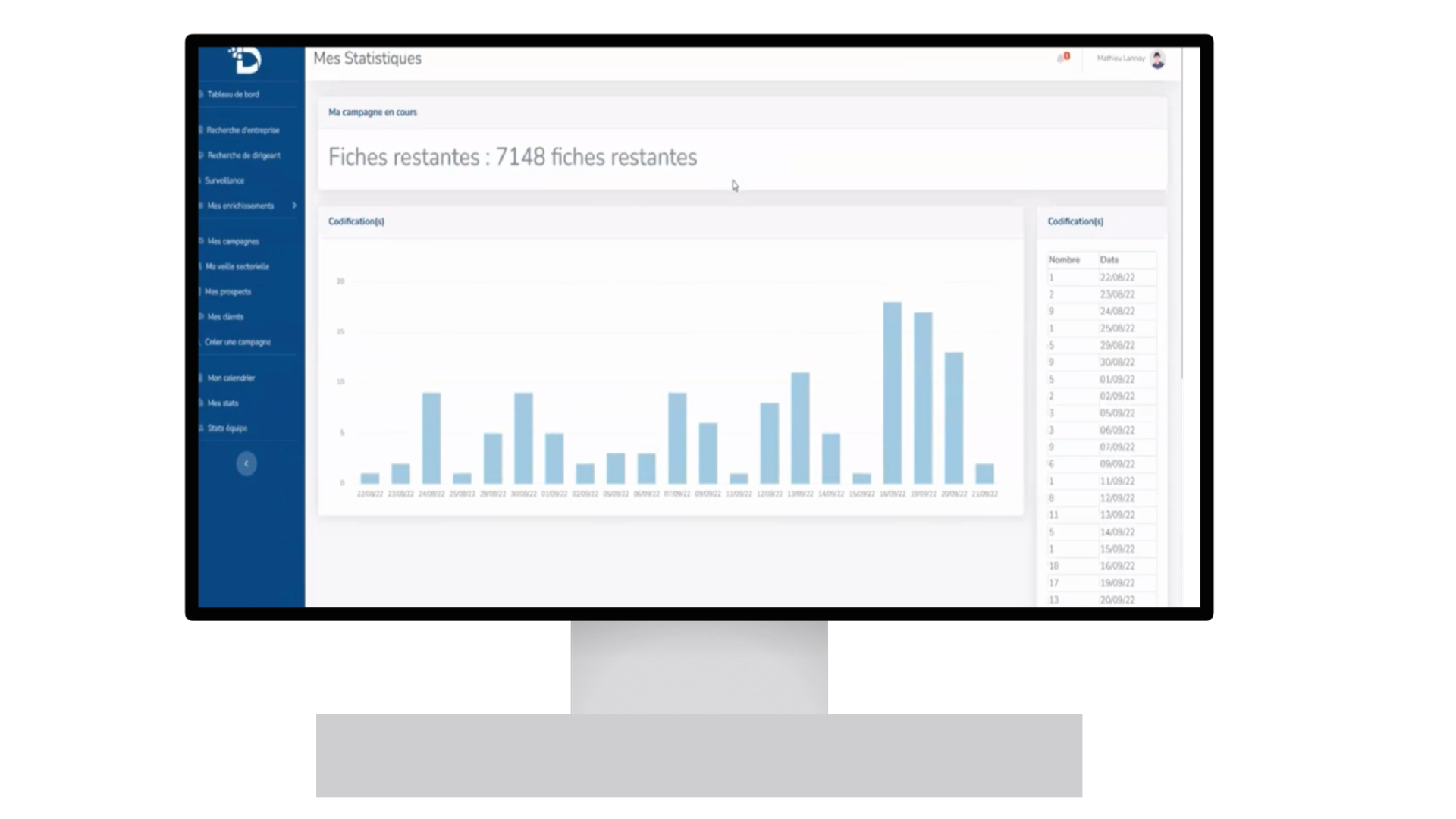Open Recherche de dirigeant

click(x=243, y=155)
